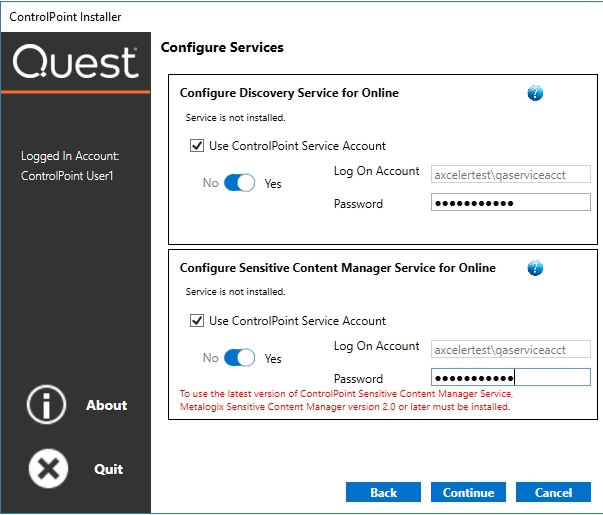Click the Quit label in the sidebar
603x515 pixels.
pyautogui.click(x=108, y=469)
